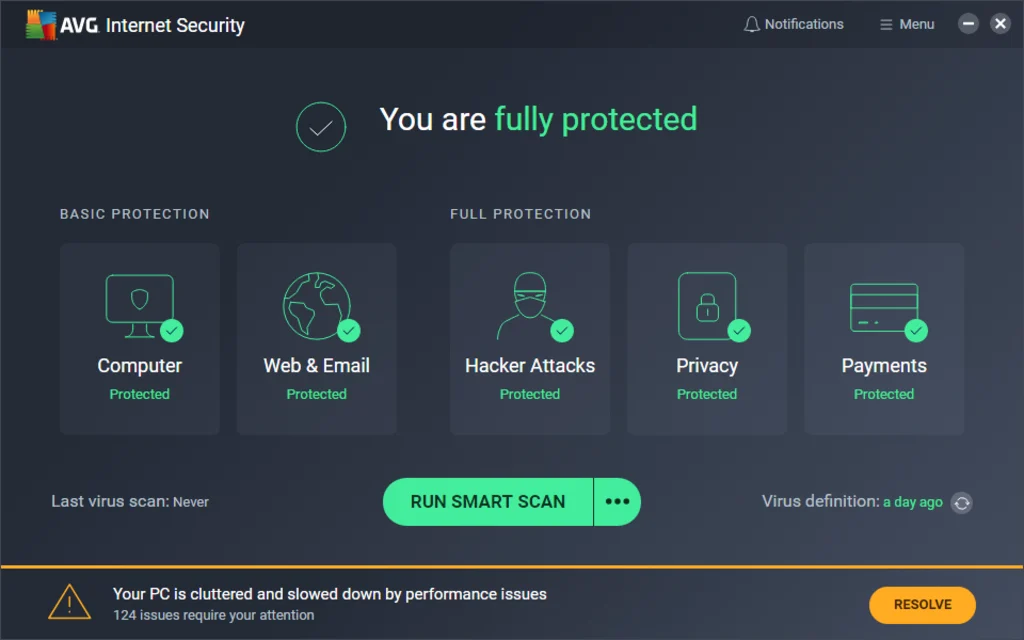Open the Computer protection panel
The width and height of the screenshot is (1024, 640).
pyautogui.click(x=139, y=338)
